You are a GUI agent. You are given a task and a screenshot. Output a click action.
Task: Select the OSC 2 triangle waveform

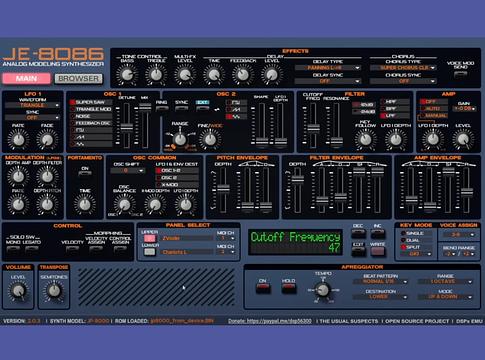tap(236, 116)
